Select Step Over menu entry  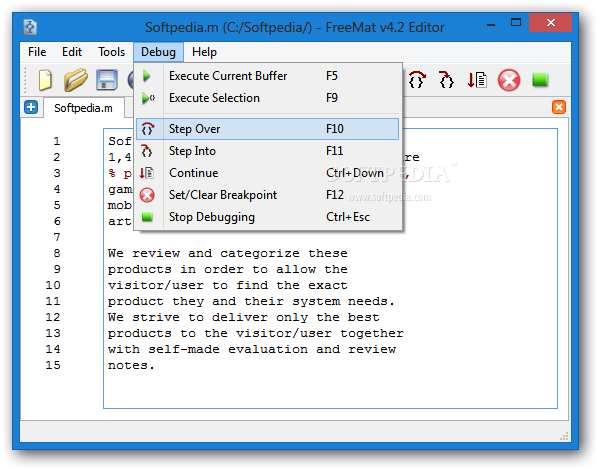[267, 129]
